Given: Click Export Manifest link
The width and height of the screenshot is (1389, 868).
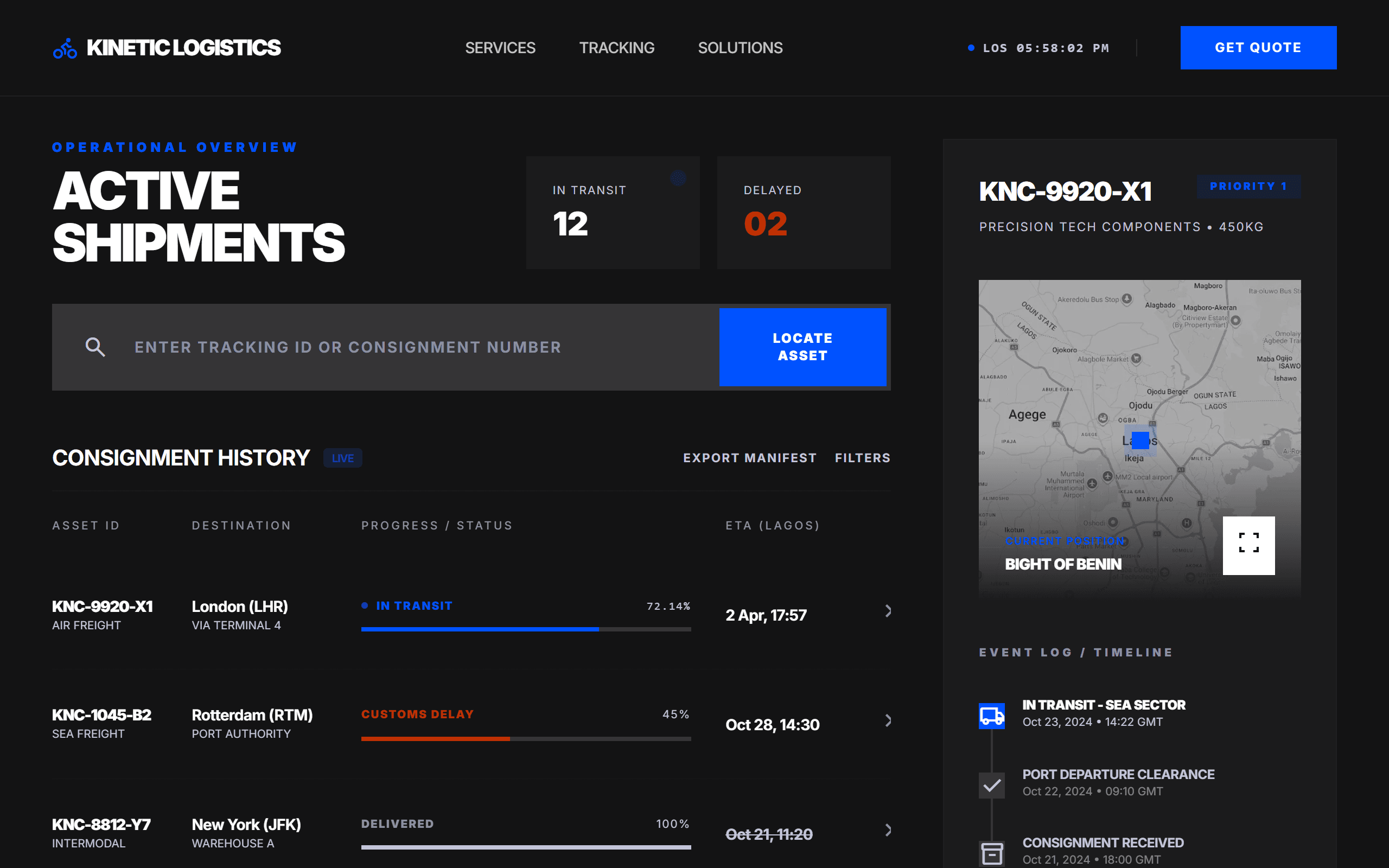Looking at the screenshot, I should tap(750, 458).
